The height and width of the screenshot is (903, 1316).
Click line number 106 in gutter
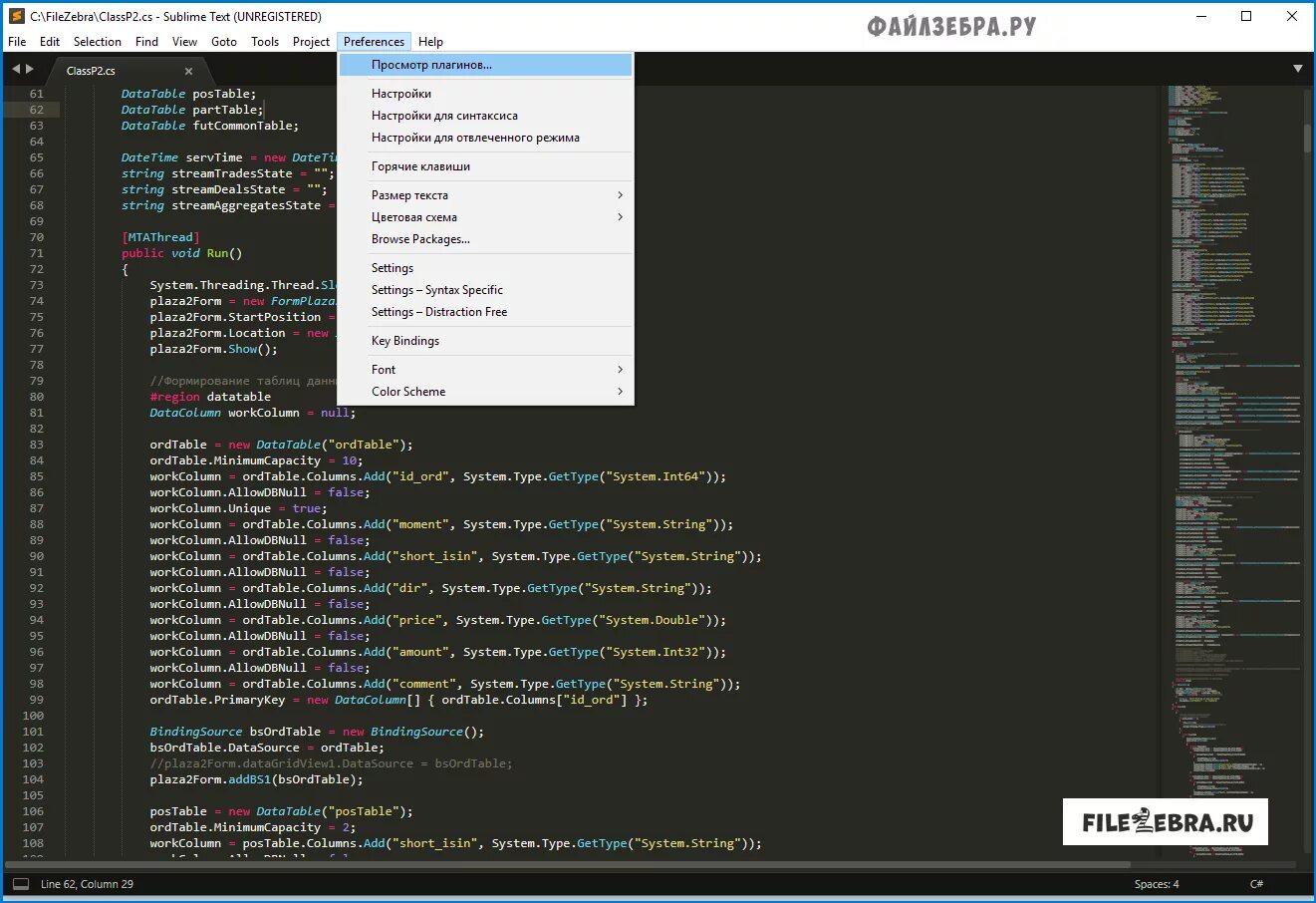[33, 811]
